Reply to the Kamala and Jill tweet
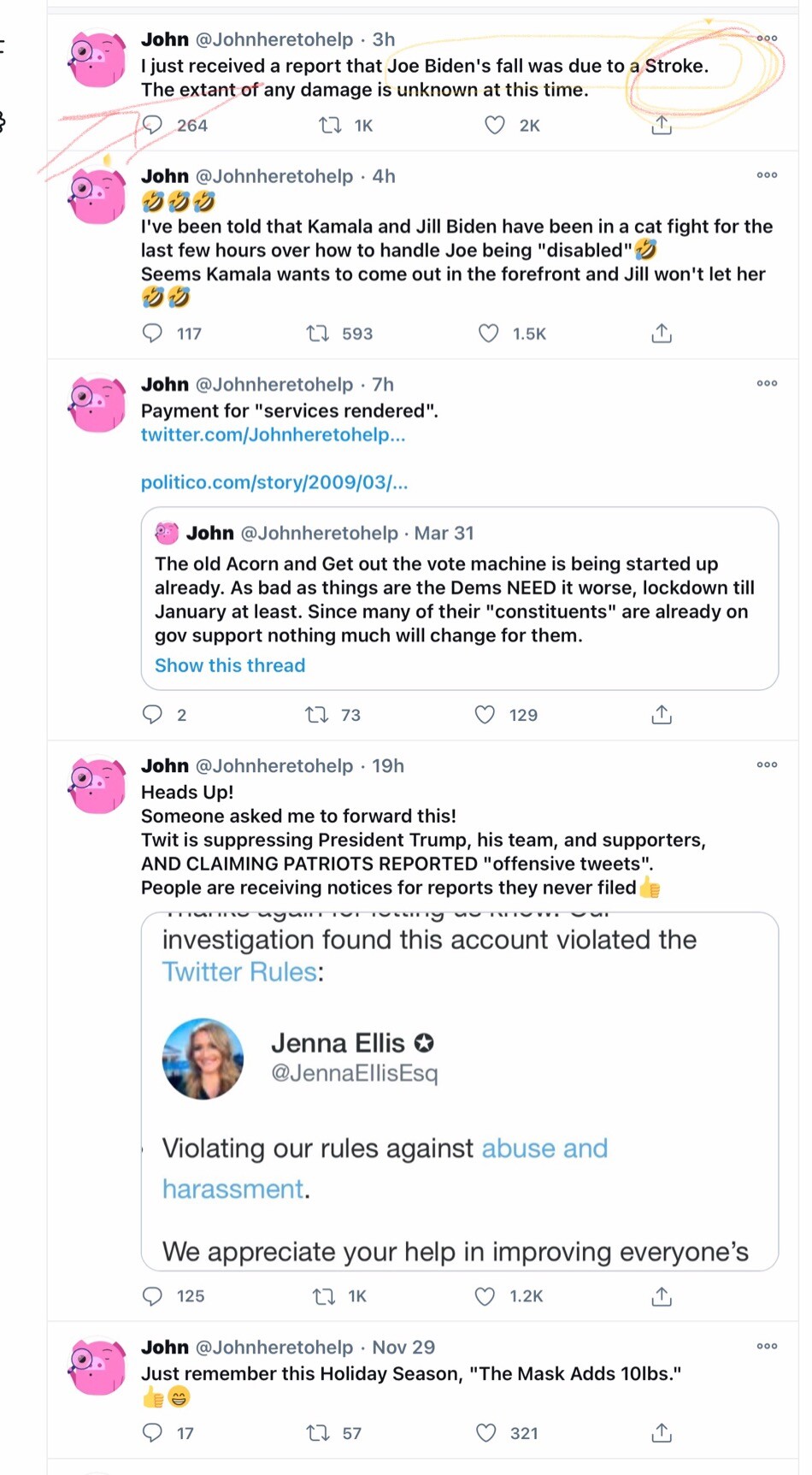The height and width of the screenshot is (1475, 812). pyautogui.click(x=152, y=333)
